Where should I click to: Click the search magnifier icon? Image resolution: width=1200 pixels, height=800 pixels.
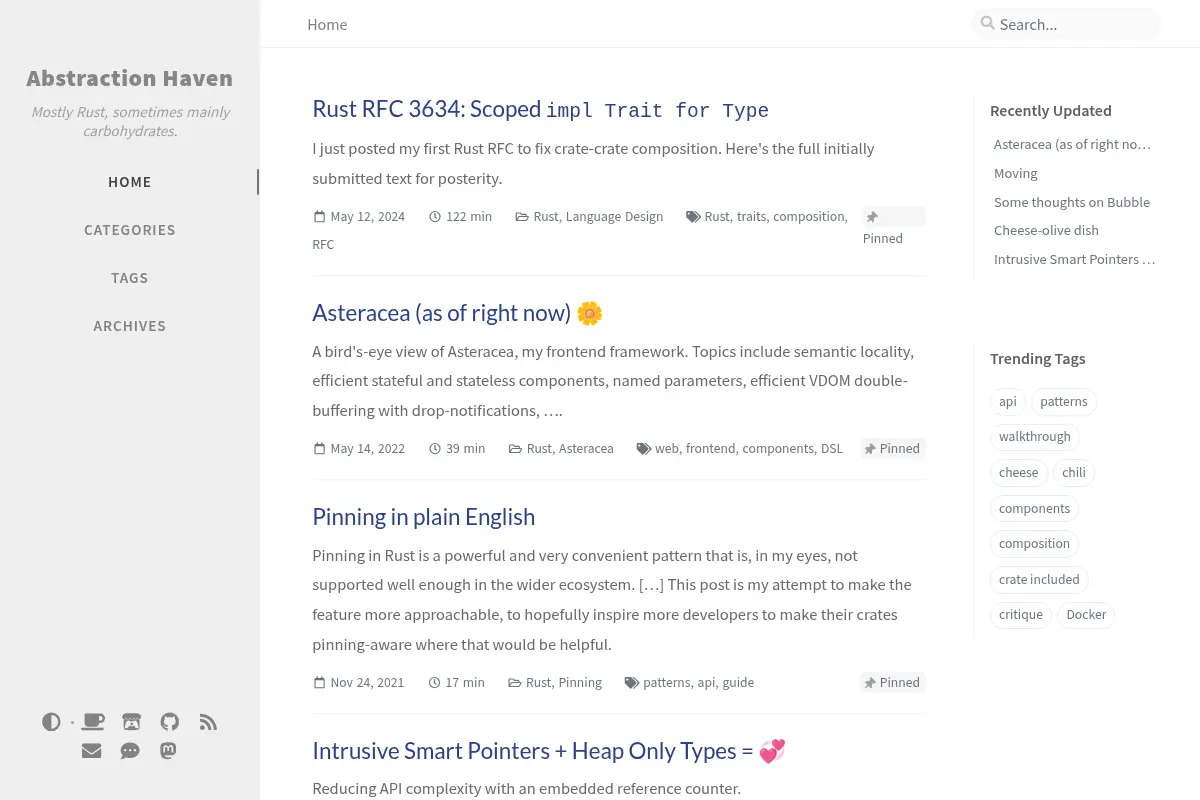point(987,23)
